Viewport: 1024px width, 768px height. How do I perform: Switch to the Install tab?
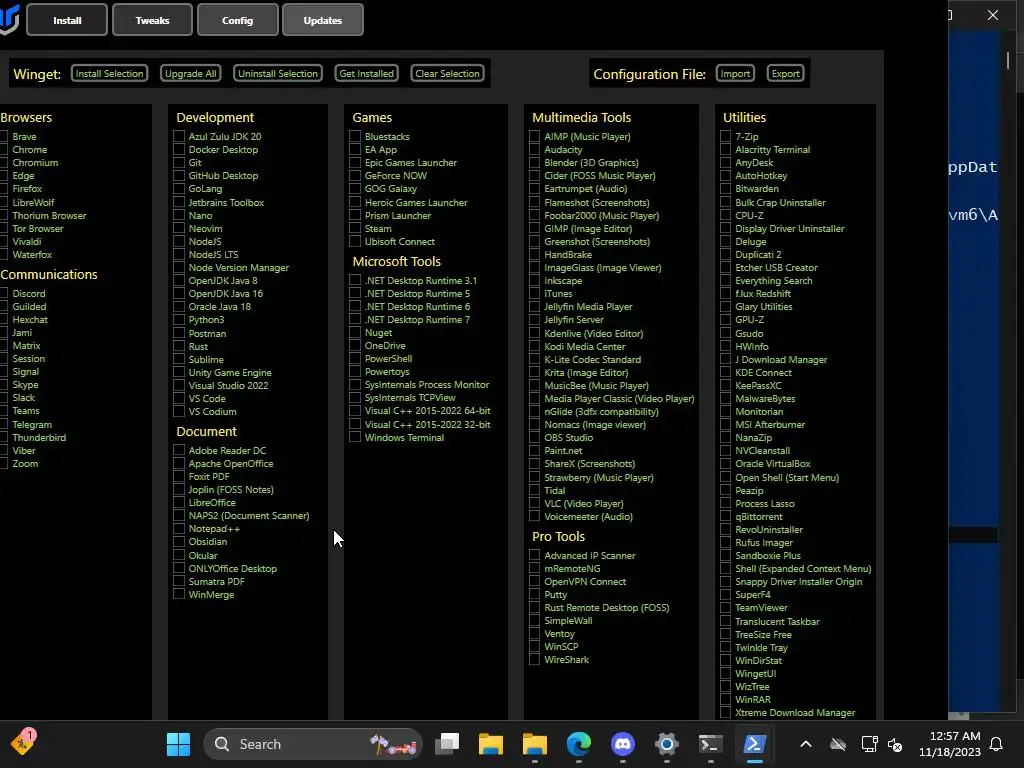[x=67, y=20]
